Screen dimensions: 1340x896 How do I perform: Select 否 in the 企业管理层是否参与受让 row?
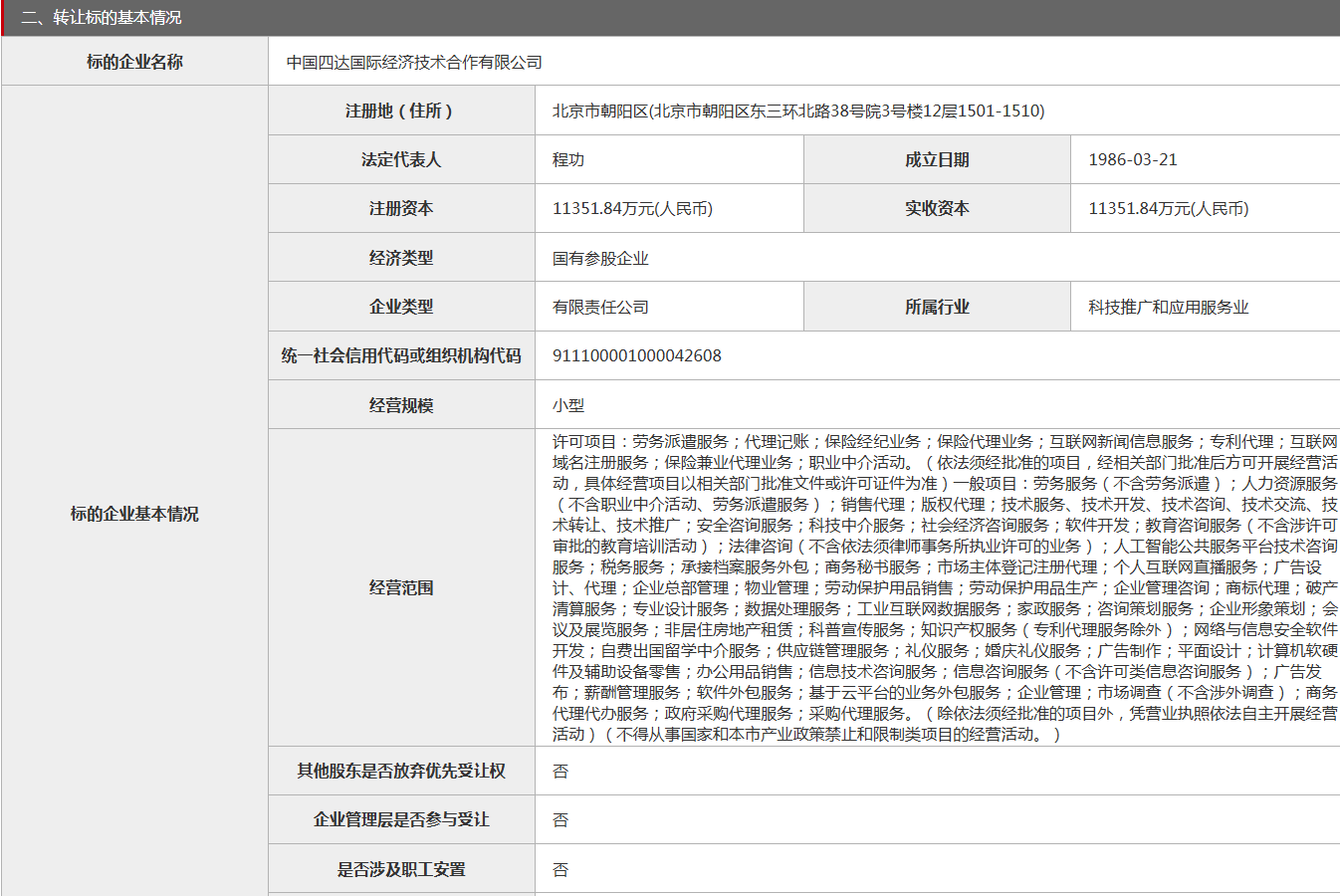click(x=560, y=819)
